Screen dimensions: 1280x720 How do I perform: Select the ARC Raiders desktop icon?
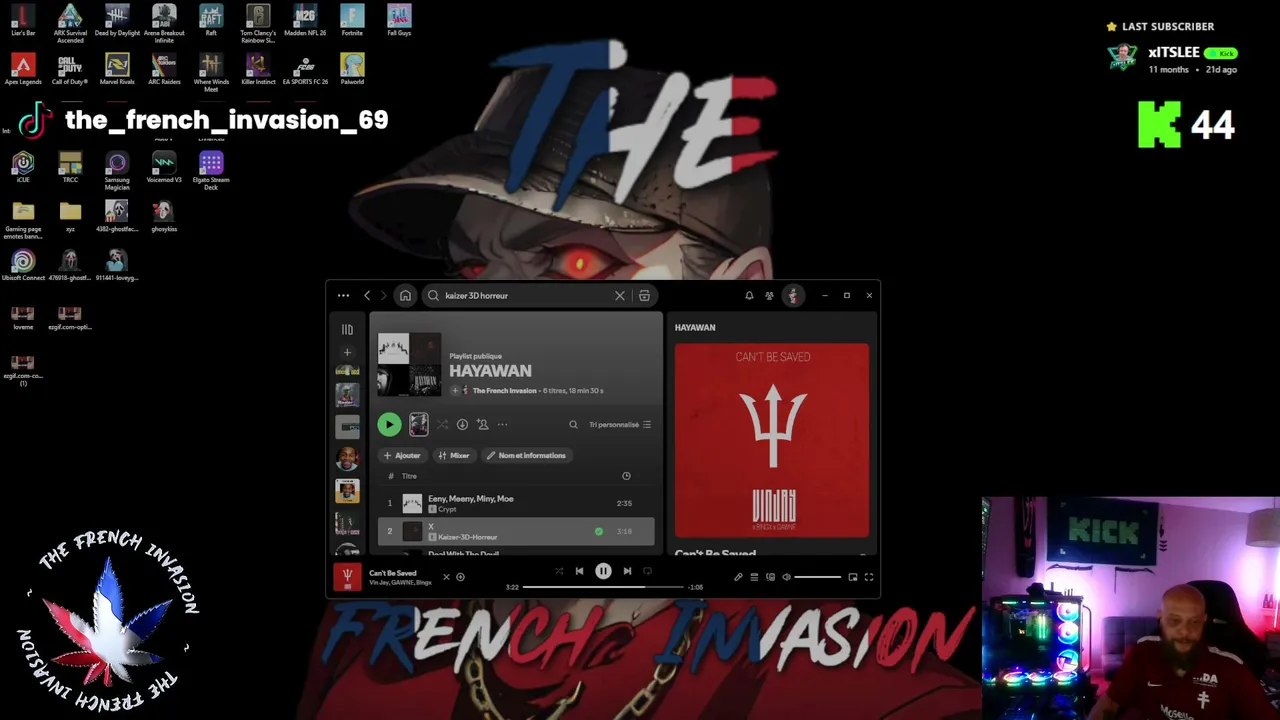click(164, 69)
